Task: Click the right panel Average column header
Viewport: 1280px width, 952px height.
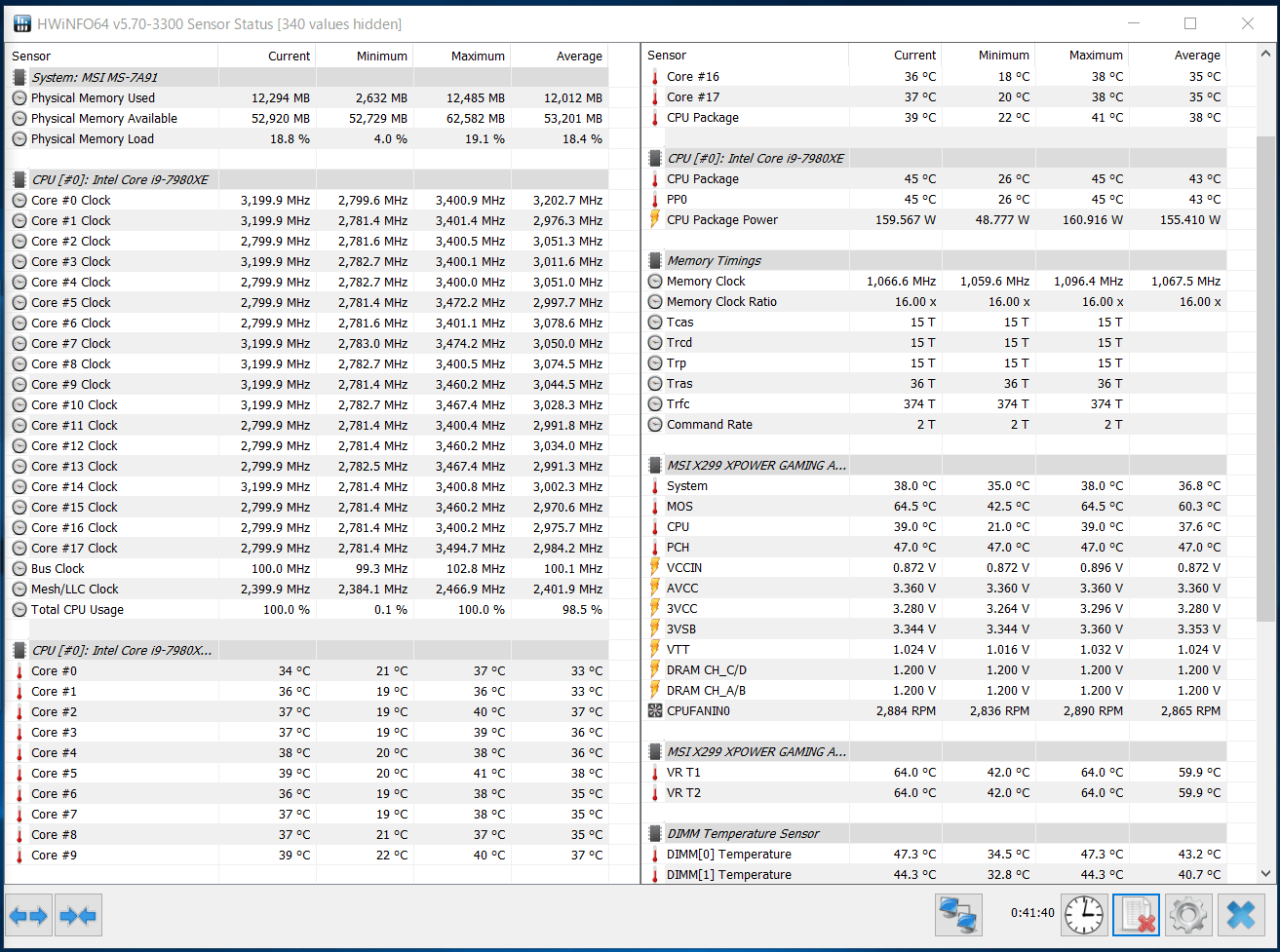Action: [1177, 56]
